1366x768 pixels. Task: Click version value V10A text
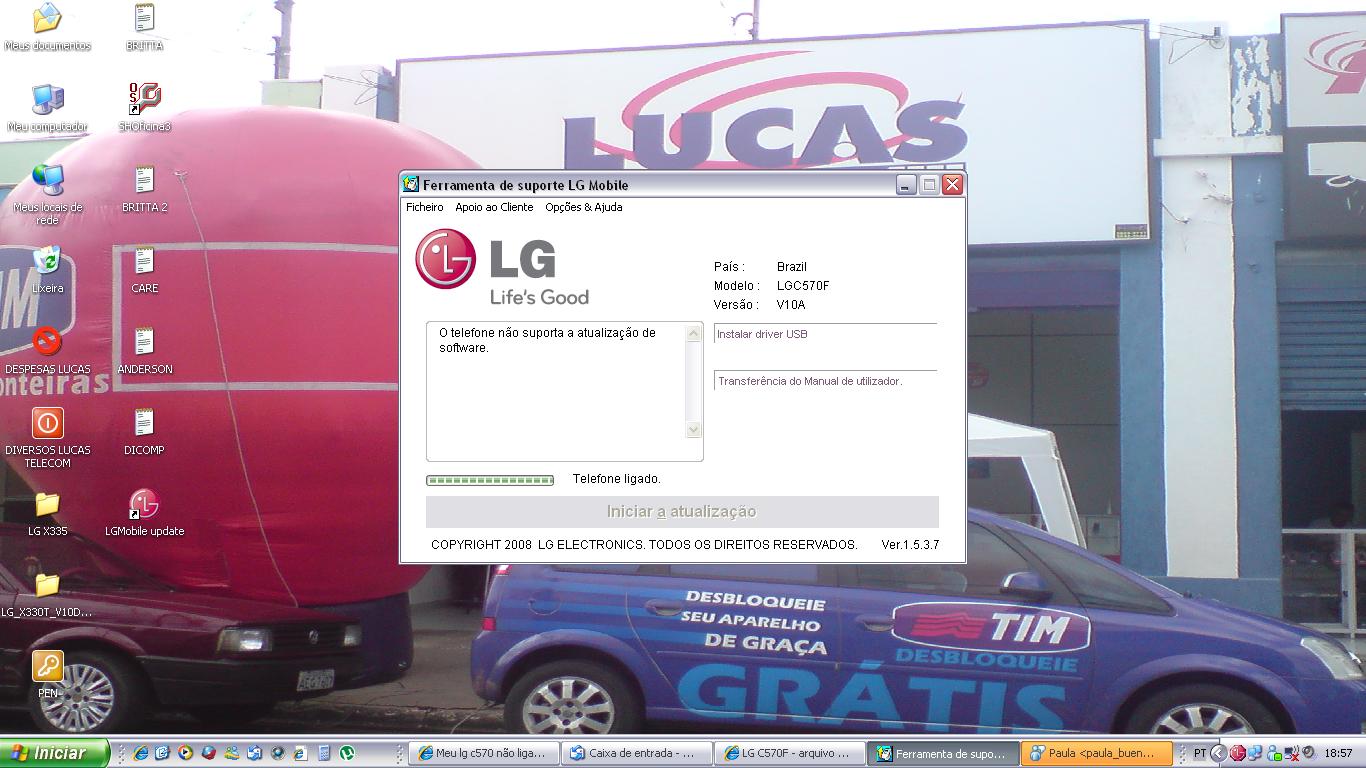tap(791, 305)
